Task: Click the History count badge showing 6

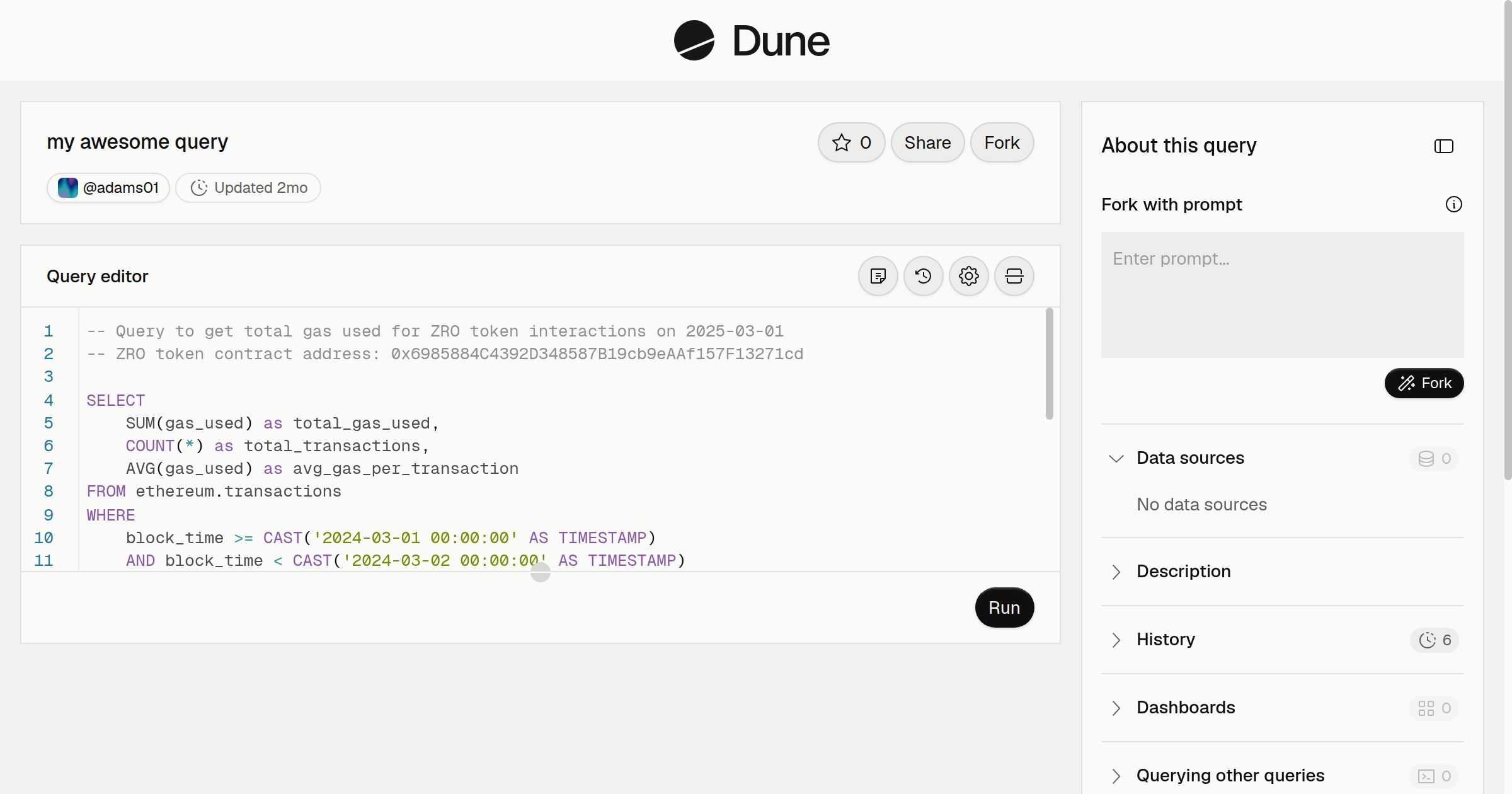Action: click(x=1435, y=640)
